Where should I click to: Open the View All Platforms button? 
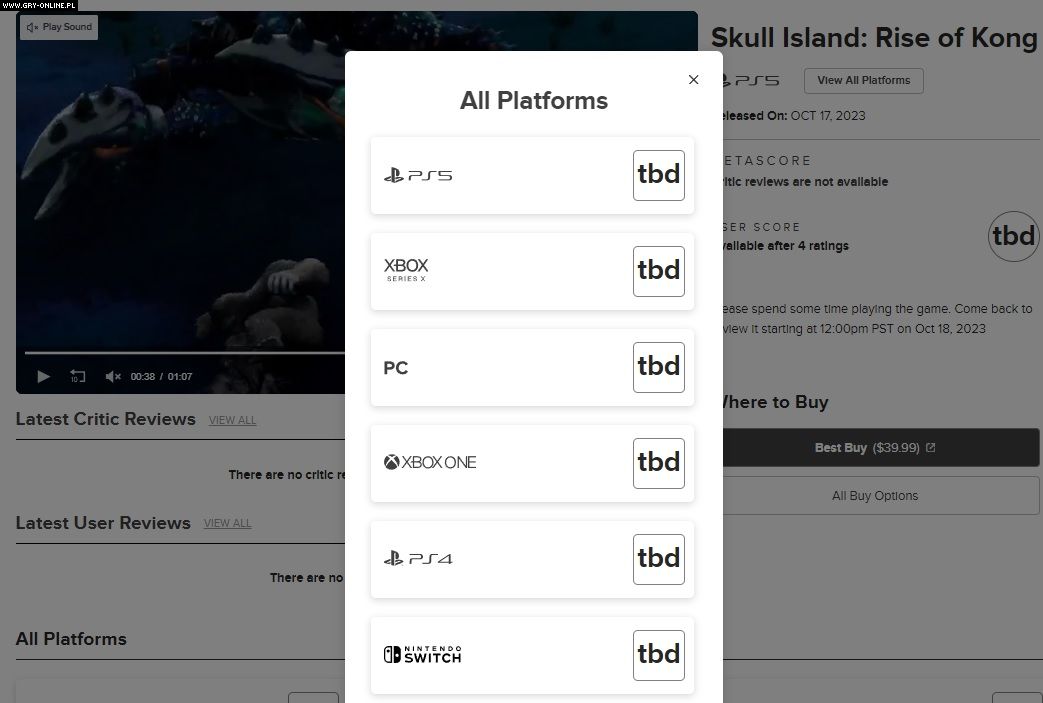(863, 80)
